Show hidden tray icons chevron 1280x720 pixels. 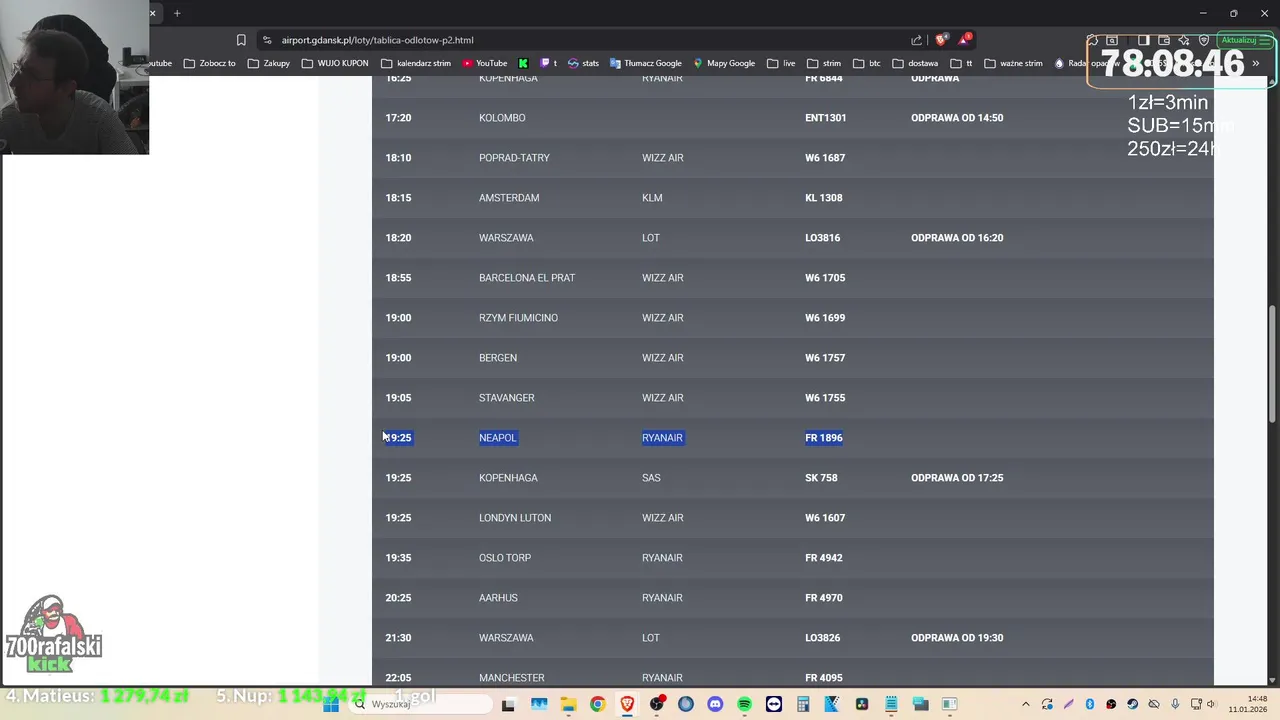[x=1025, y=704]
